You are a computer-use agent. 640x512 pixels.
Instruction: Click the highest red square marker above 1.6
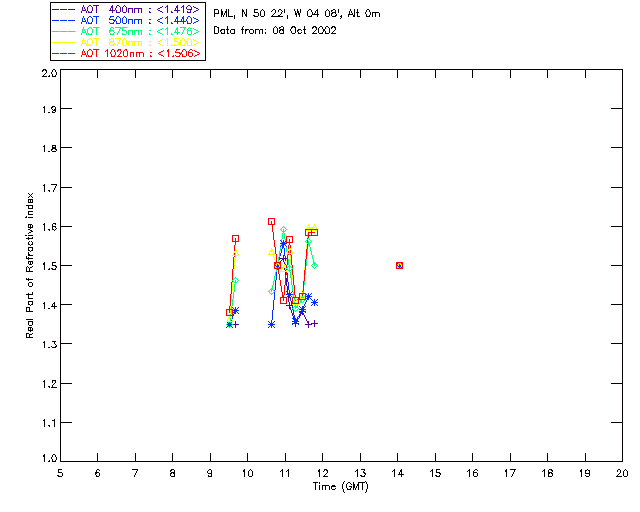pyautogui.click(x=271, y=221)
